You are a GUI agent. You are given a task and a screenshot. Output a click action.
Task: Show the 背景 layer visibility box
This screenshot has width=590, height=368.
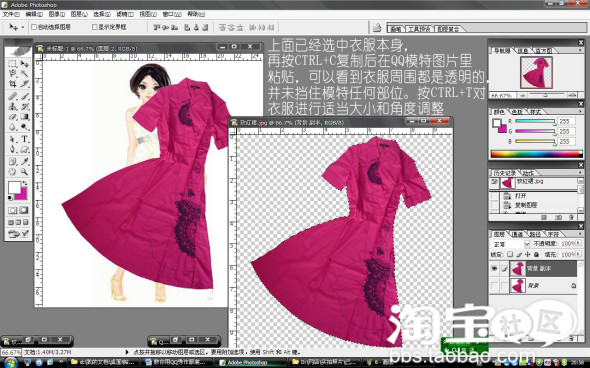[494, 286]
